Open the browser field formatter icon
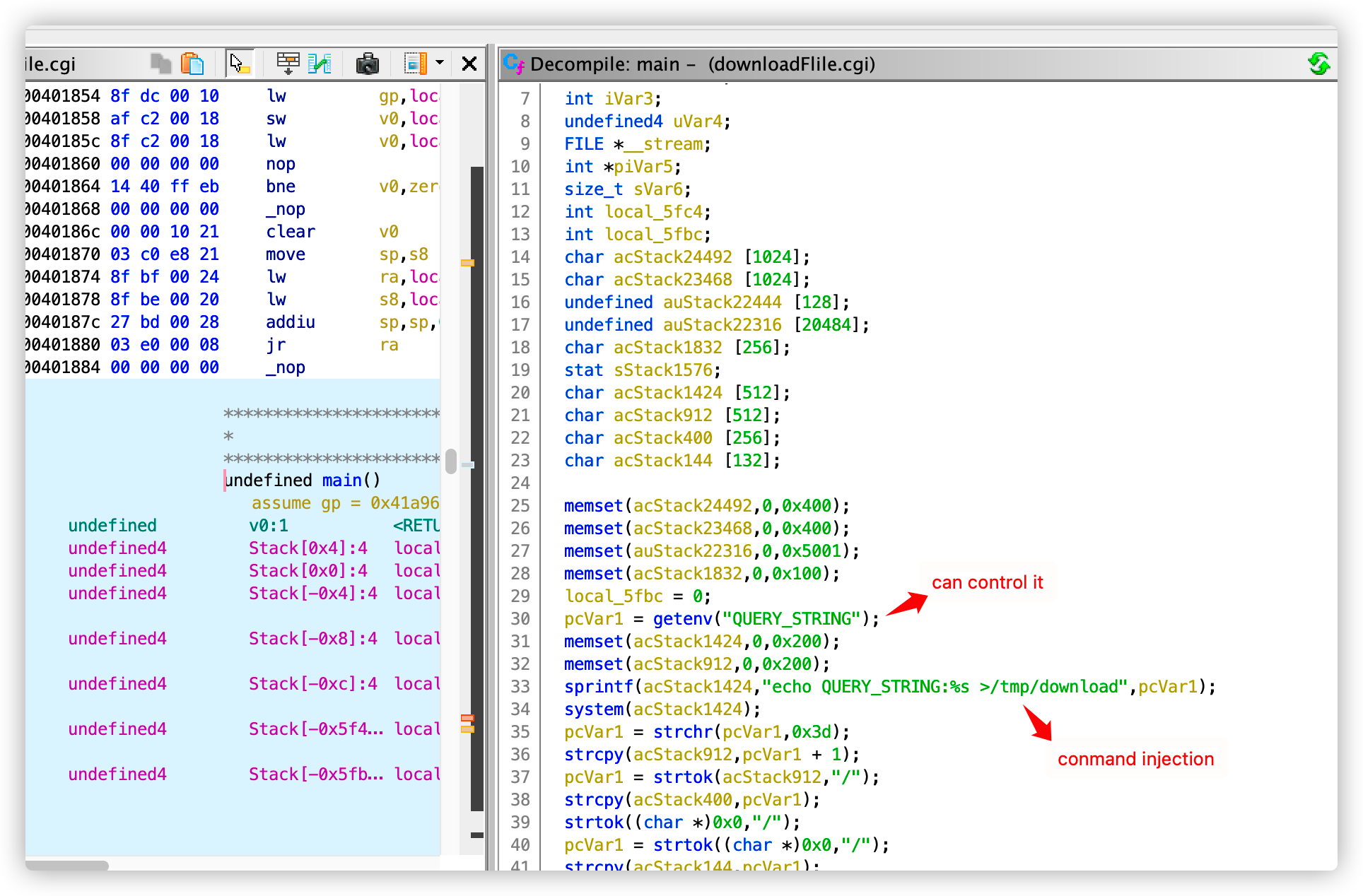Screen dimensions: 1363x896 [288, 64]
